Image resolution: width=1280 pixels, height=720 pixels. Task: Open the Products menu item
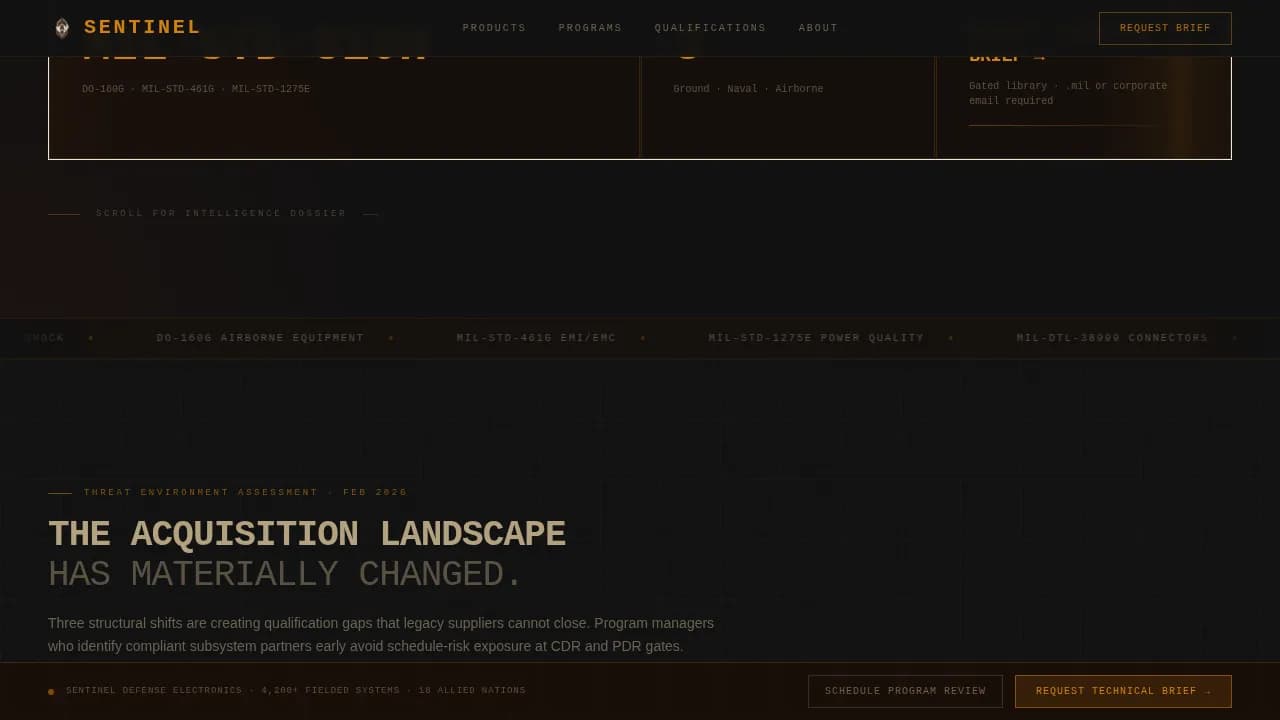[x=494, y=28]
